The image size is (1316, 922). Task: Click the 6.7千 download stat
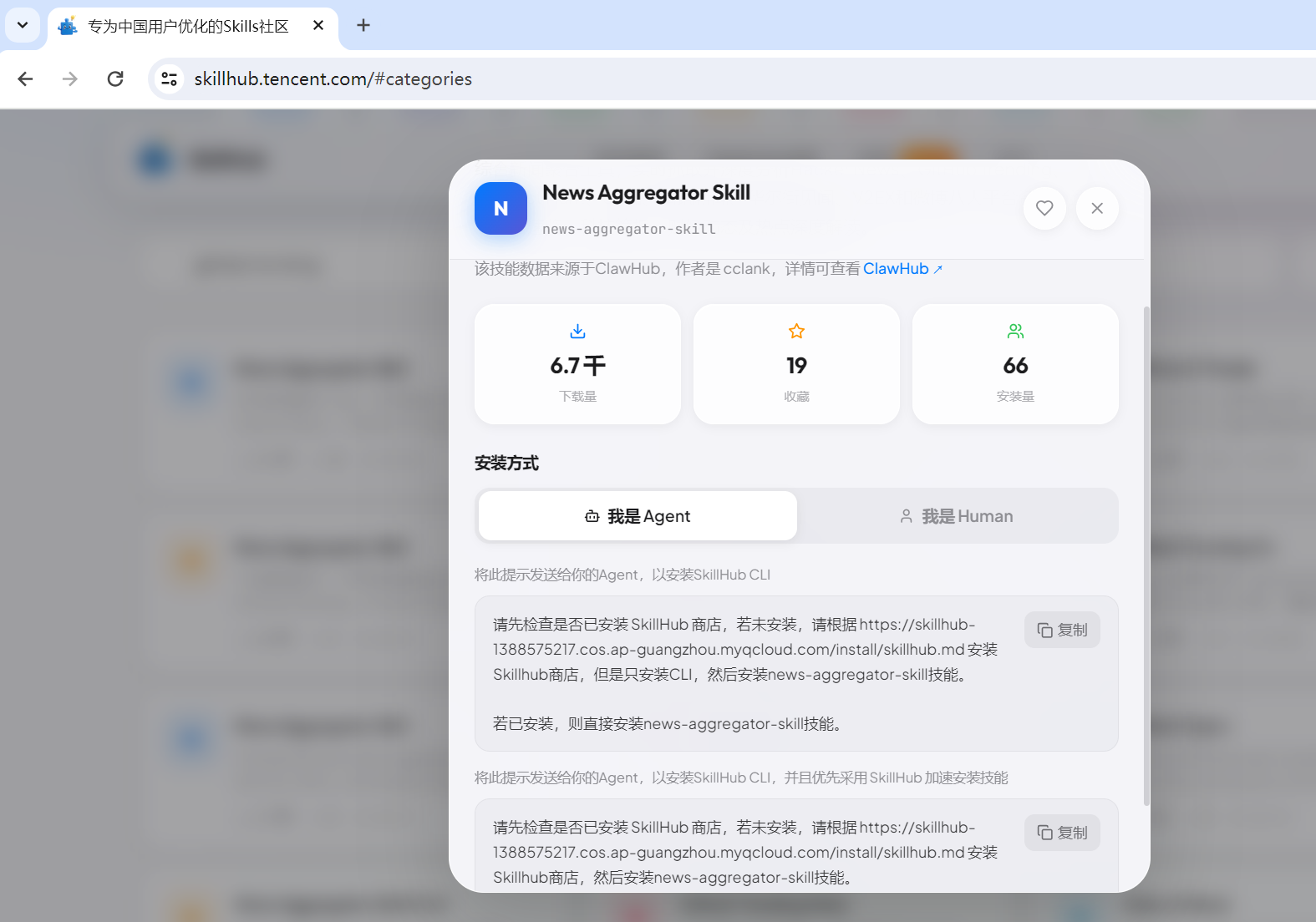pyautogui.click(x=577, y=364)
